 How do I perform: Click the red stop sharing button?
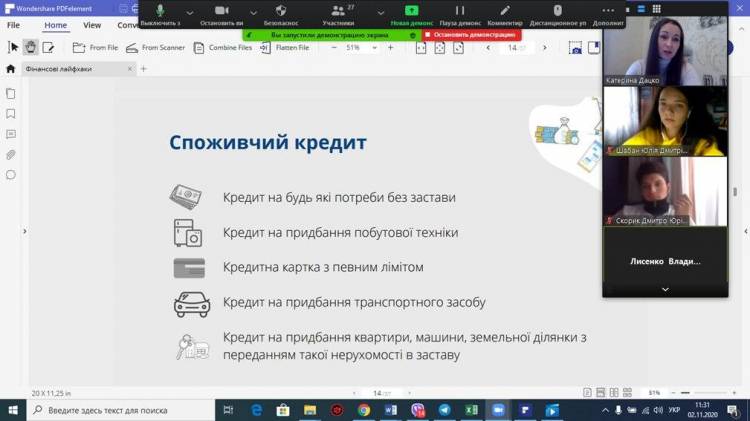pyautogui.click(x=470, y=34)
